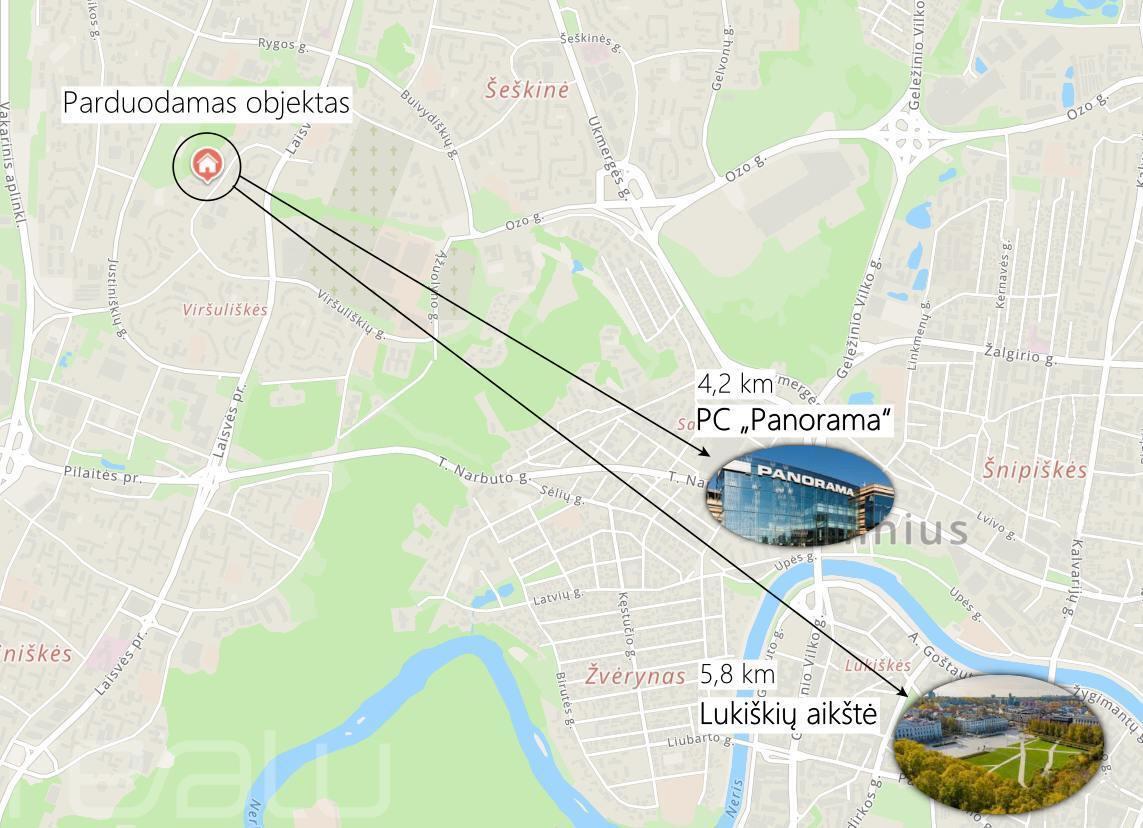Click the Rygos g. street label
The image size is (1143, 828).
coord(284,44)
